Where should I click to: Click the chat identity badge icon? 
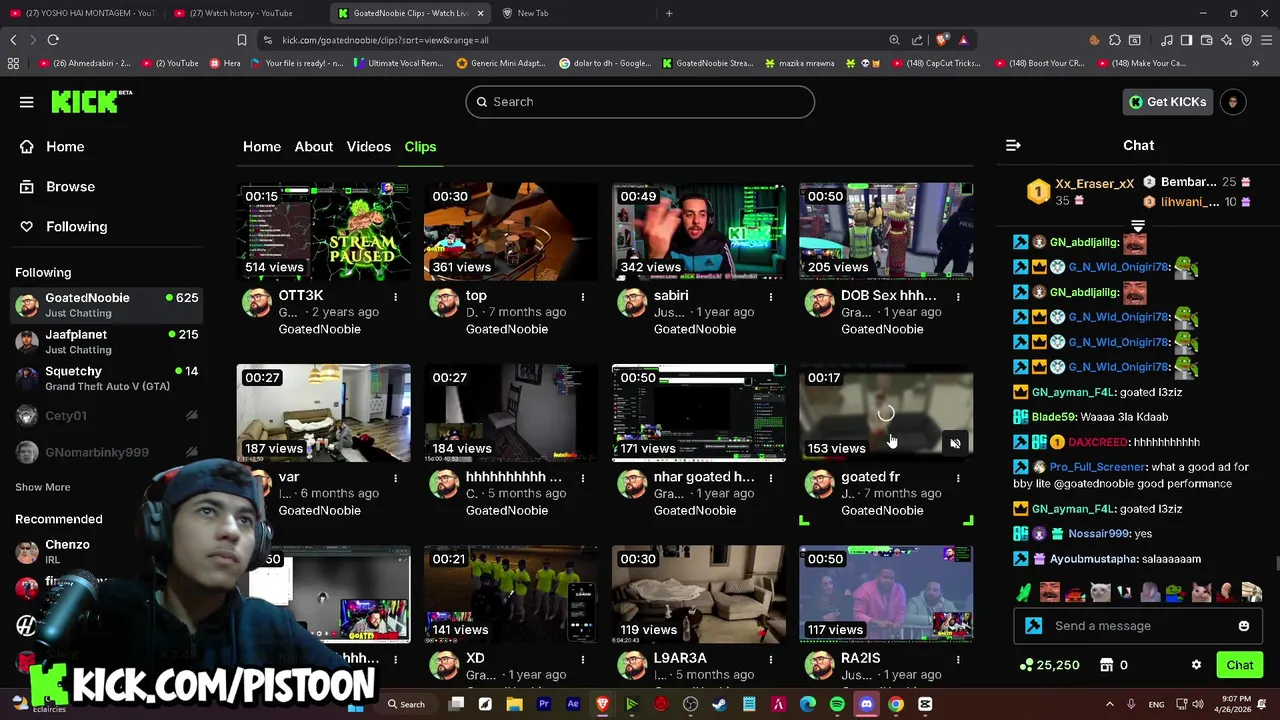click(x=1034, y=626)
